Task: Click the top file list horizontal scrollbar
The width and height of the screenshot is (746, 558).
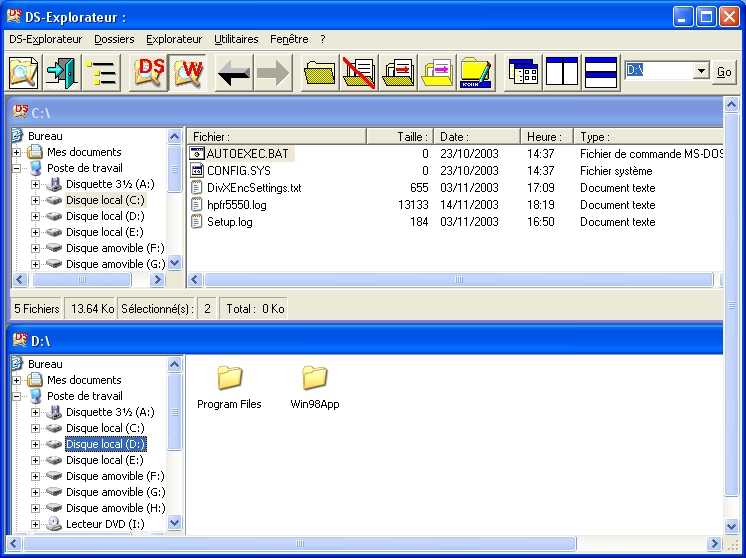Action: tap(450, 280)
